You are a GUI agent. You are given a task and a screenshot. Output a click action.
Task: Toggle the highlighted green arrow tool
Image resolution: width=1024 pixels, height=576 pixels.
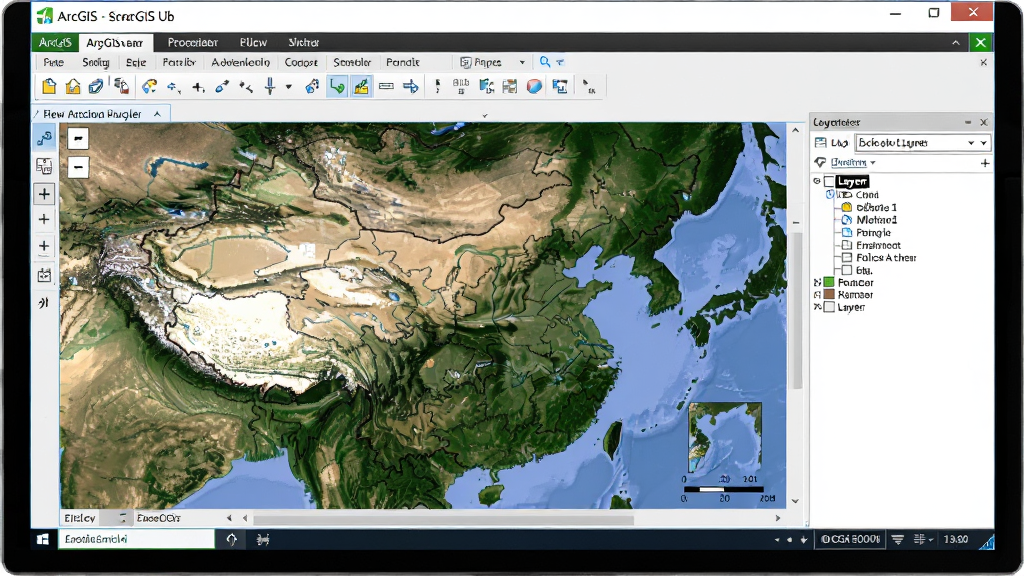point(337,86)
